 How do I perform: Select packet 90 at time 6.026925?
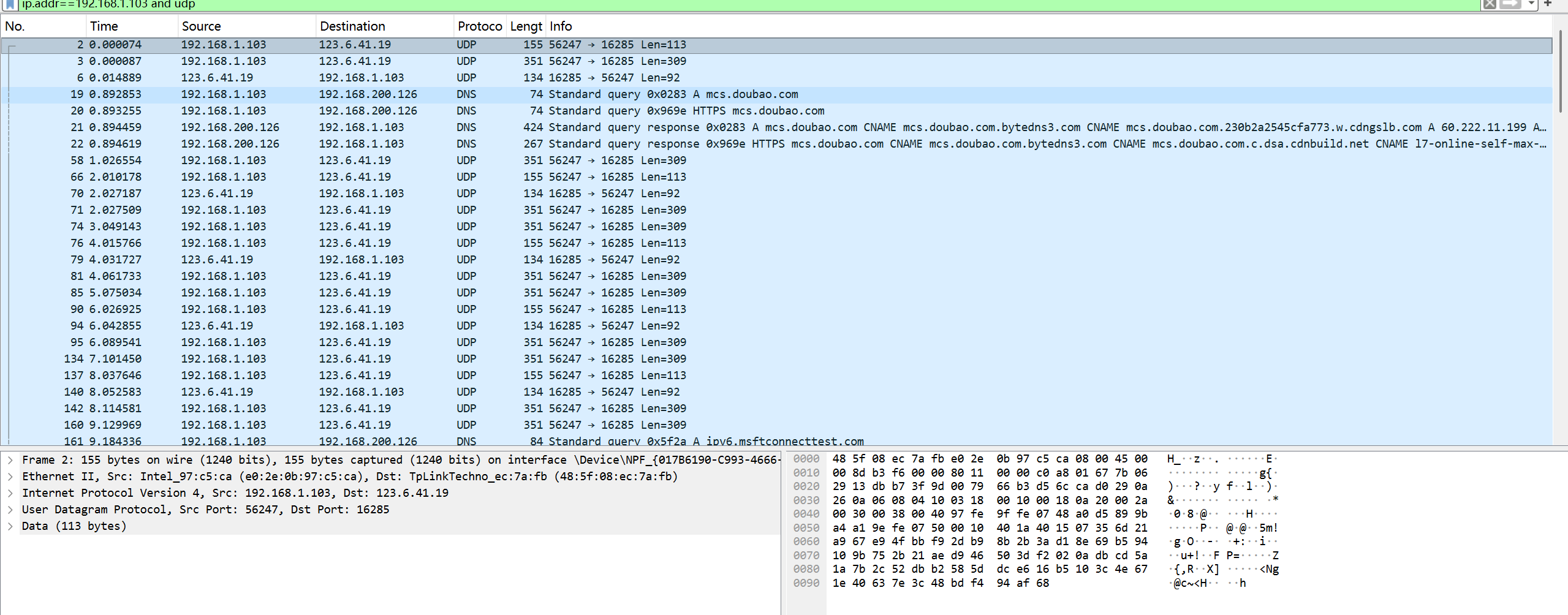point(776,309)
